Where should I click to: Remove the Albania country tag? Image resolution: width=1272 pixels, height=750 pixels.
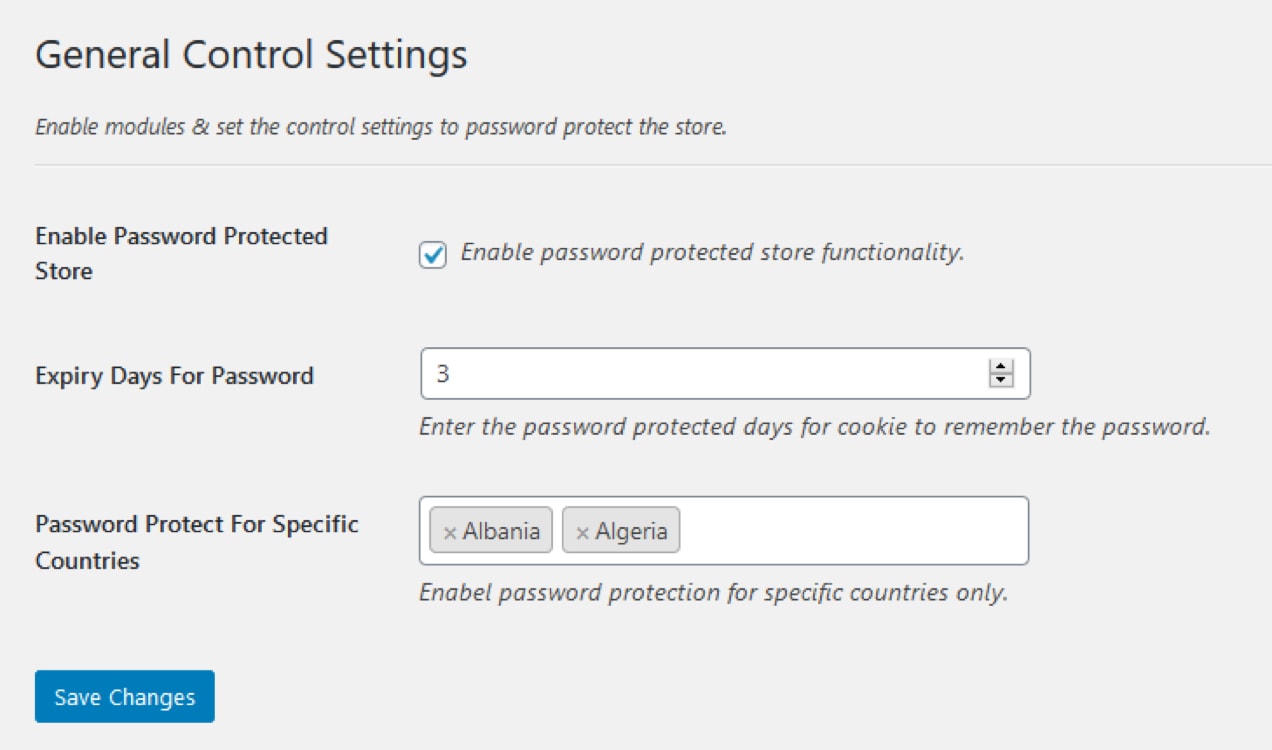[x=449, y=532]
